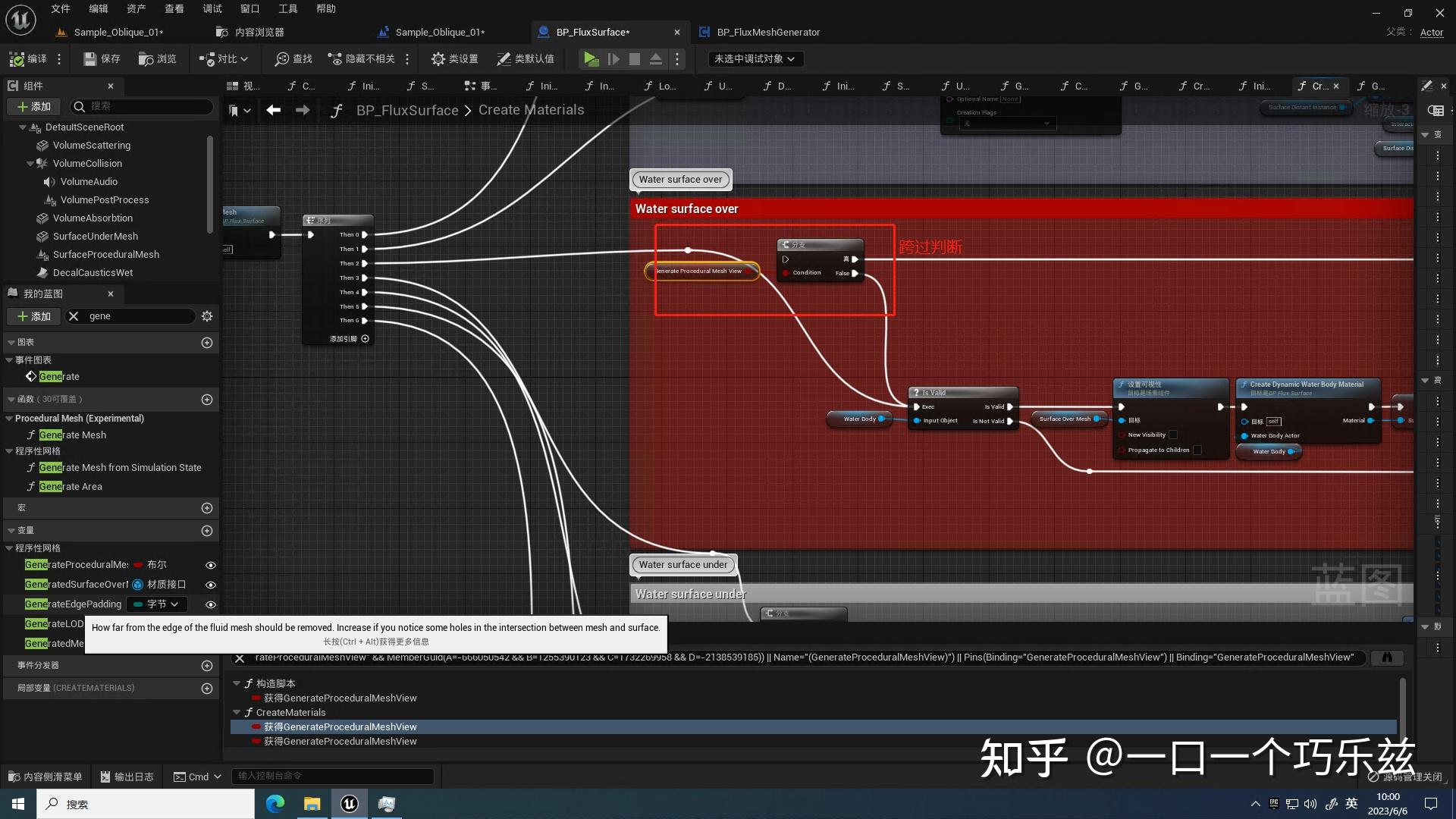Click the components search field
Viewport: 1456px width, 819px height.
coord(142,106)
